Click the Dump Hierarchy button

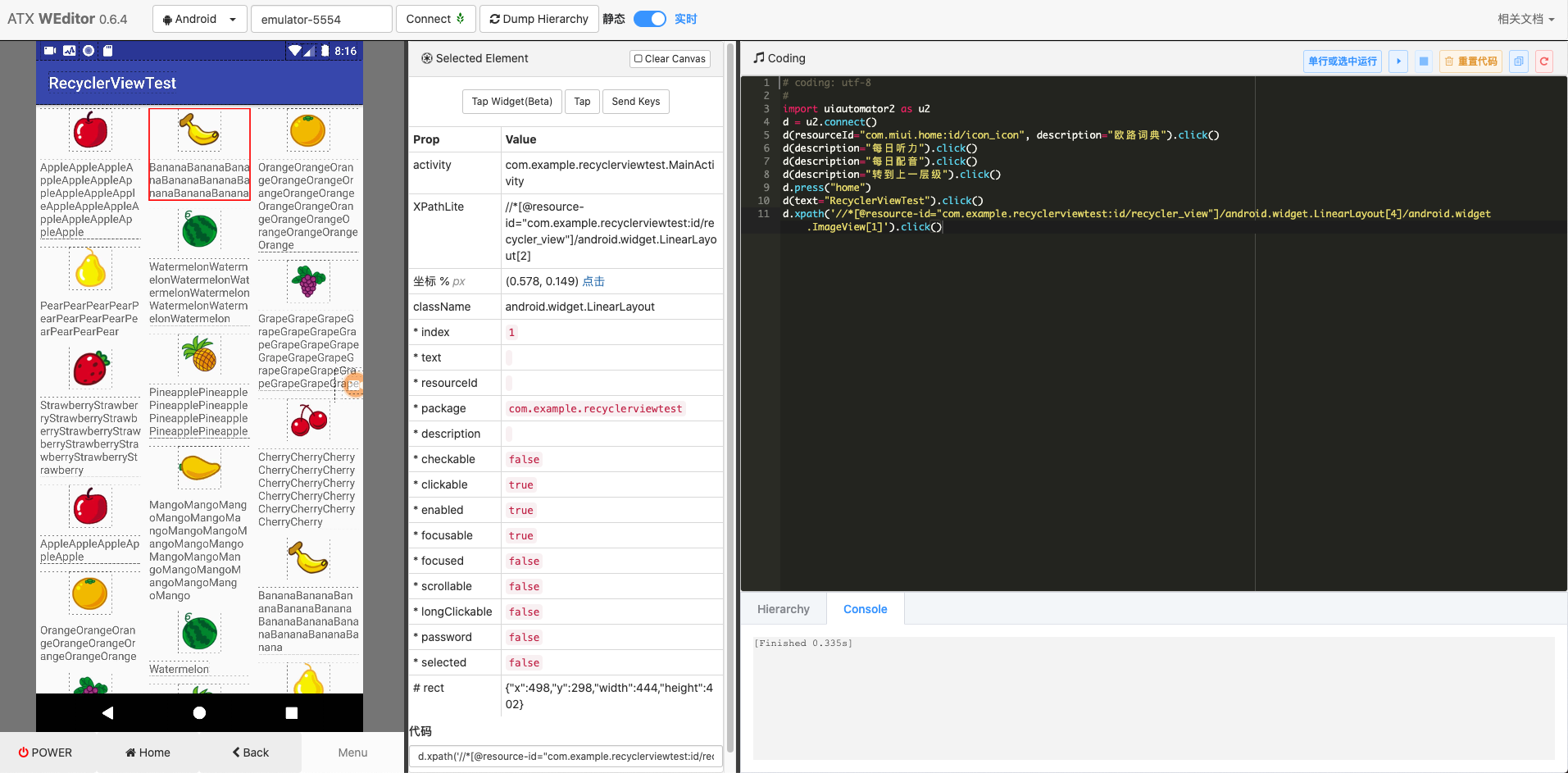(x=539, y=19)
